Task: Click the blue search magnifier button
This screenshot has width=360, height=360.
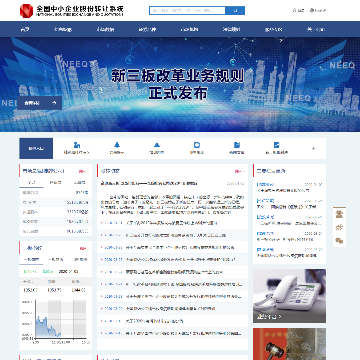Action: tap(235, 11)
